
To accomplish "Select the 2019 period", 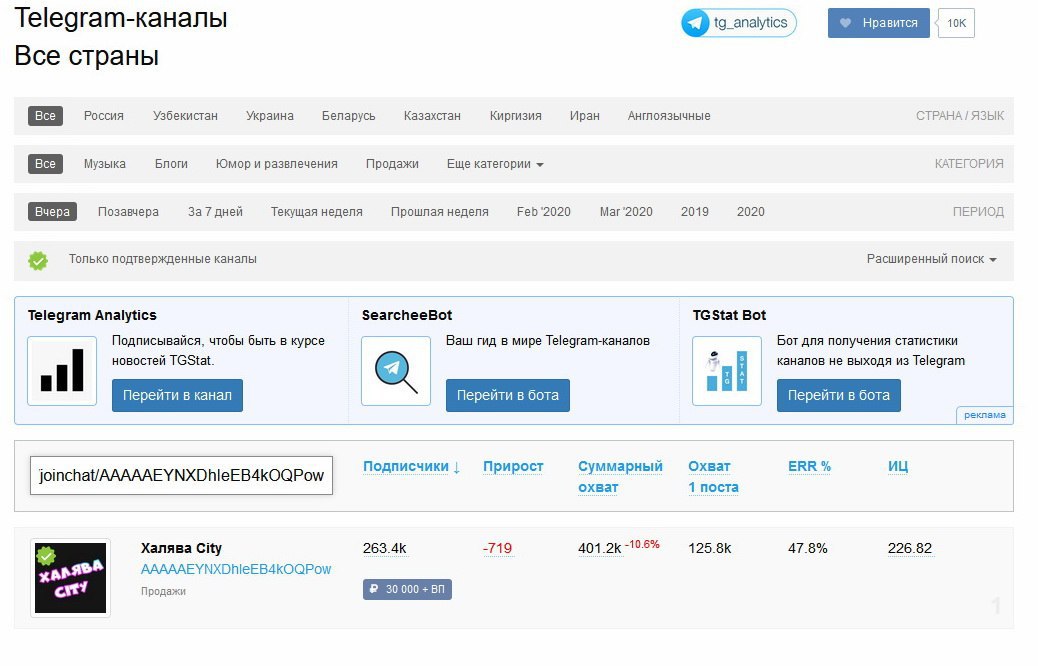I will click(694, 212).
